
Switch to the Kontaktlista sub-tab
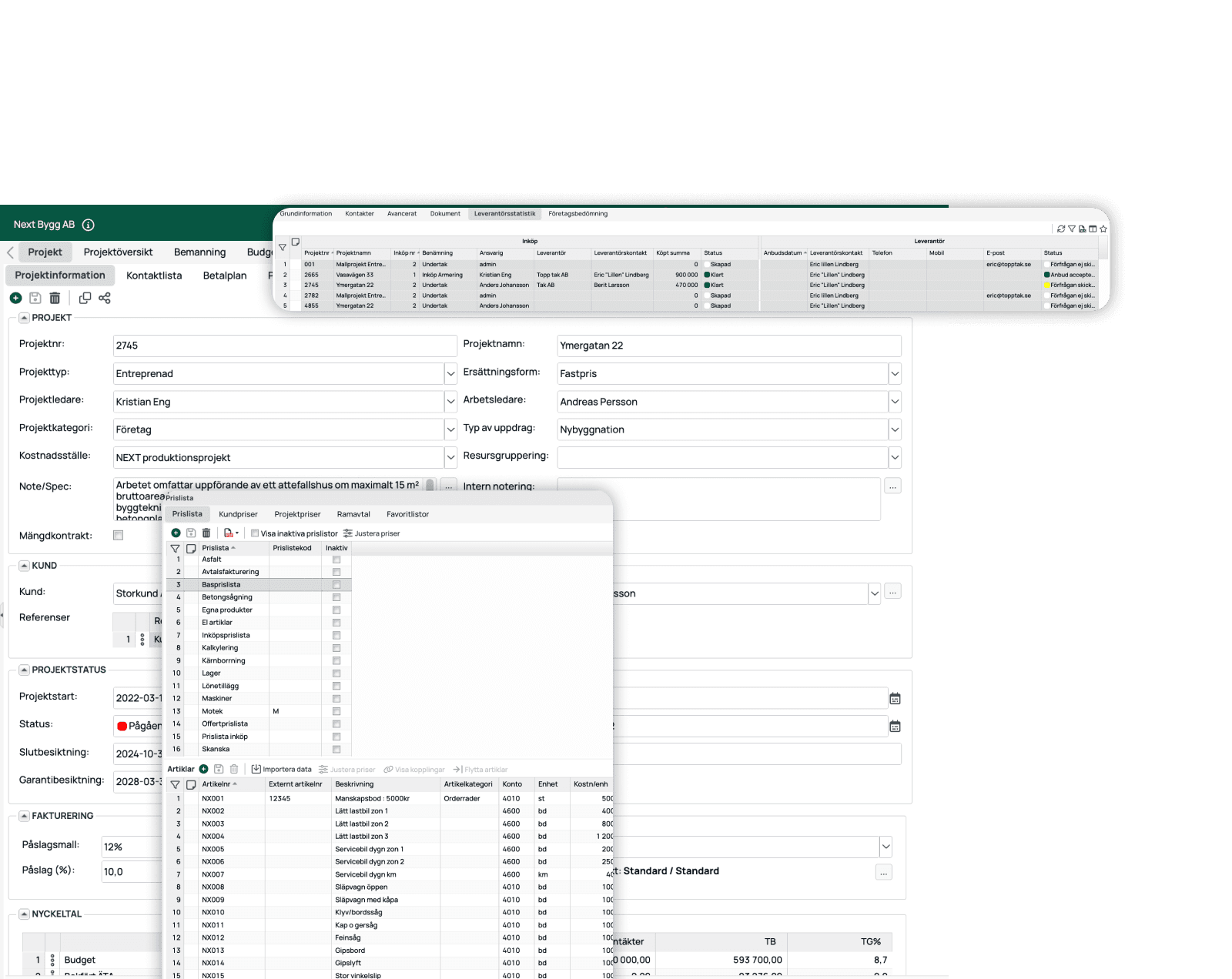pos(154,276)
